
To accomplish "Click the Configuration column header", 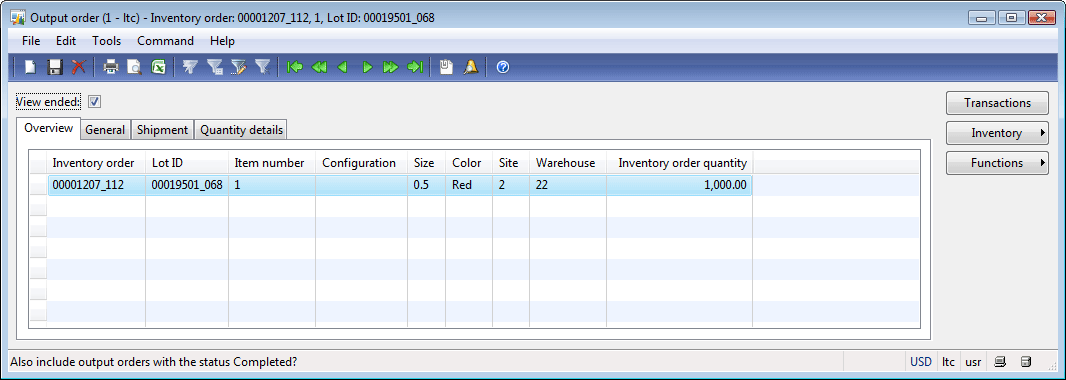I will (361, 163).
